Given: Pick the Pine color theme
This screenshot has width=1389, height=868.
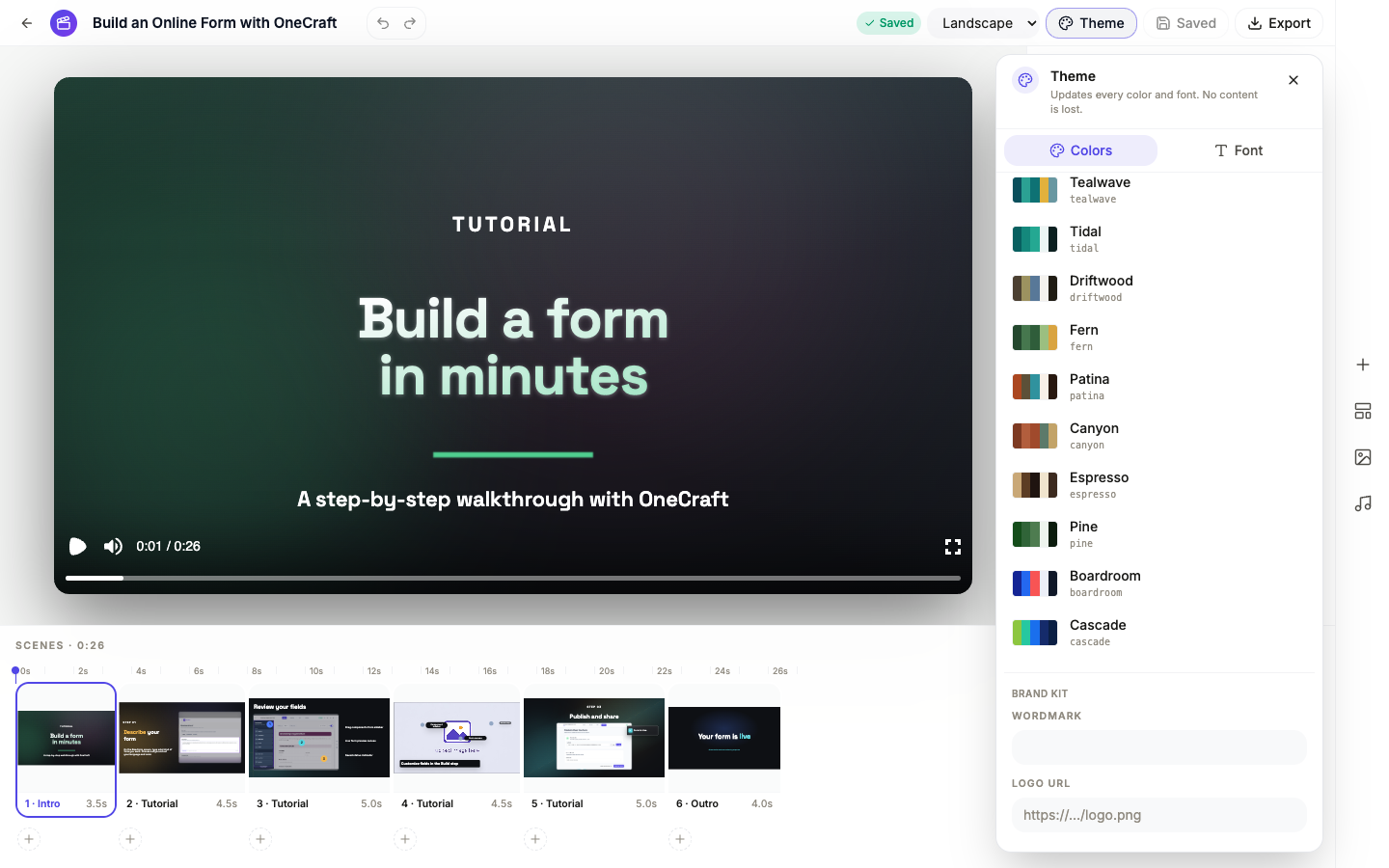Looking at the screenshot, I should [1159, 534].
